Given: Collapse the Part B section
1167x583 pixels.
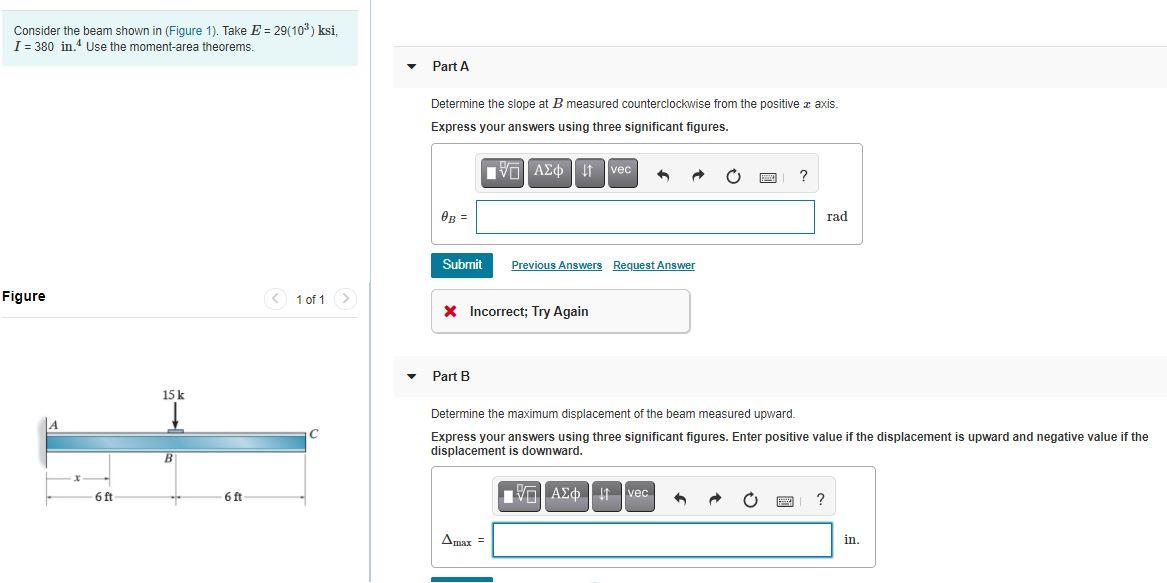Looking at the screenshot, I should pyautogui.click(x=411, y=376).
